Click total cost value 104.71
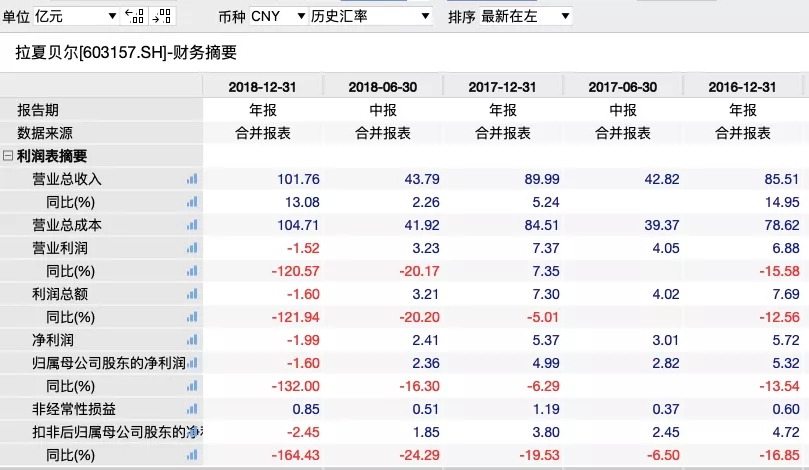 pos(298,225)
